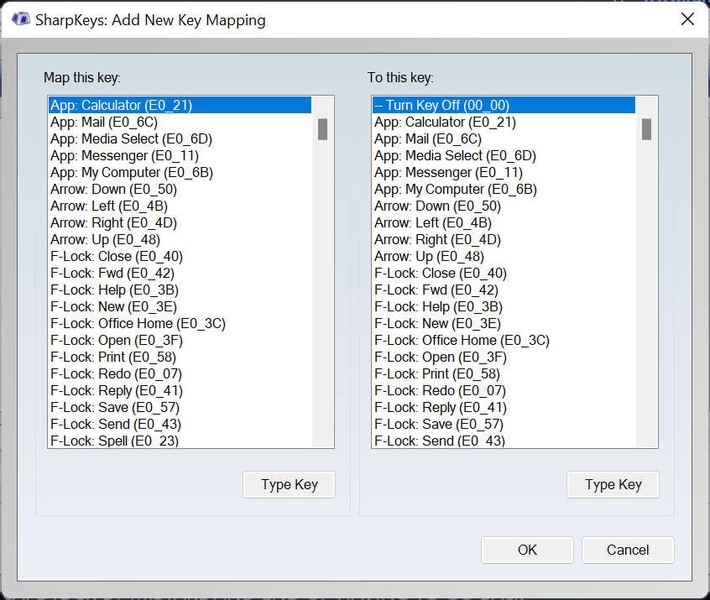
Task: Choose F-Lock: Redo in To this key list
Action: pyautogui.click(x=504, y=390)
